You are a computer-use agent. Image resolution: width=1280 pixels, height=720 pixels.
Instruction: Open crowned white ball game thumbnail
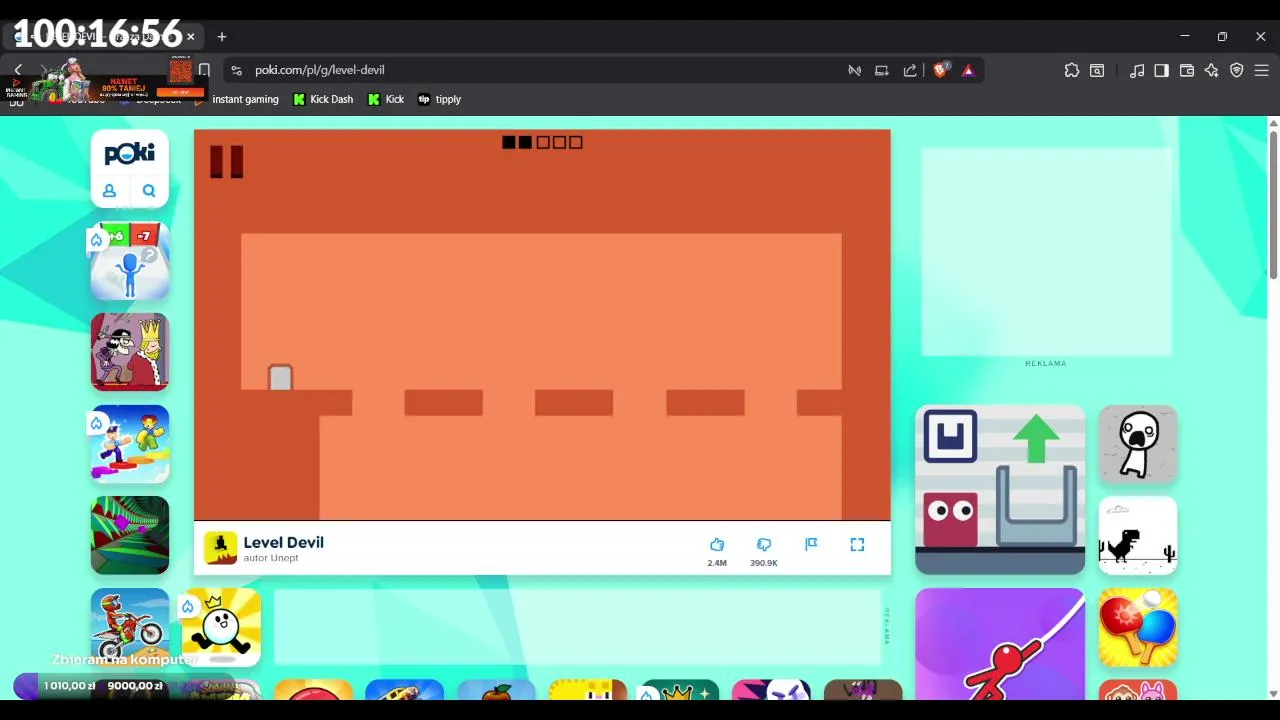[222, 627]
